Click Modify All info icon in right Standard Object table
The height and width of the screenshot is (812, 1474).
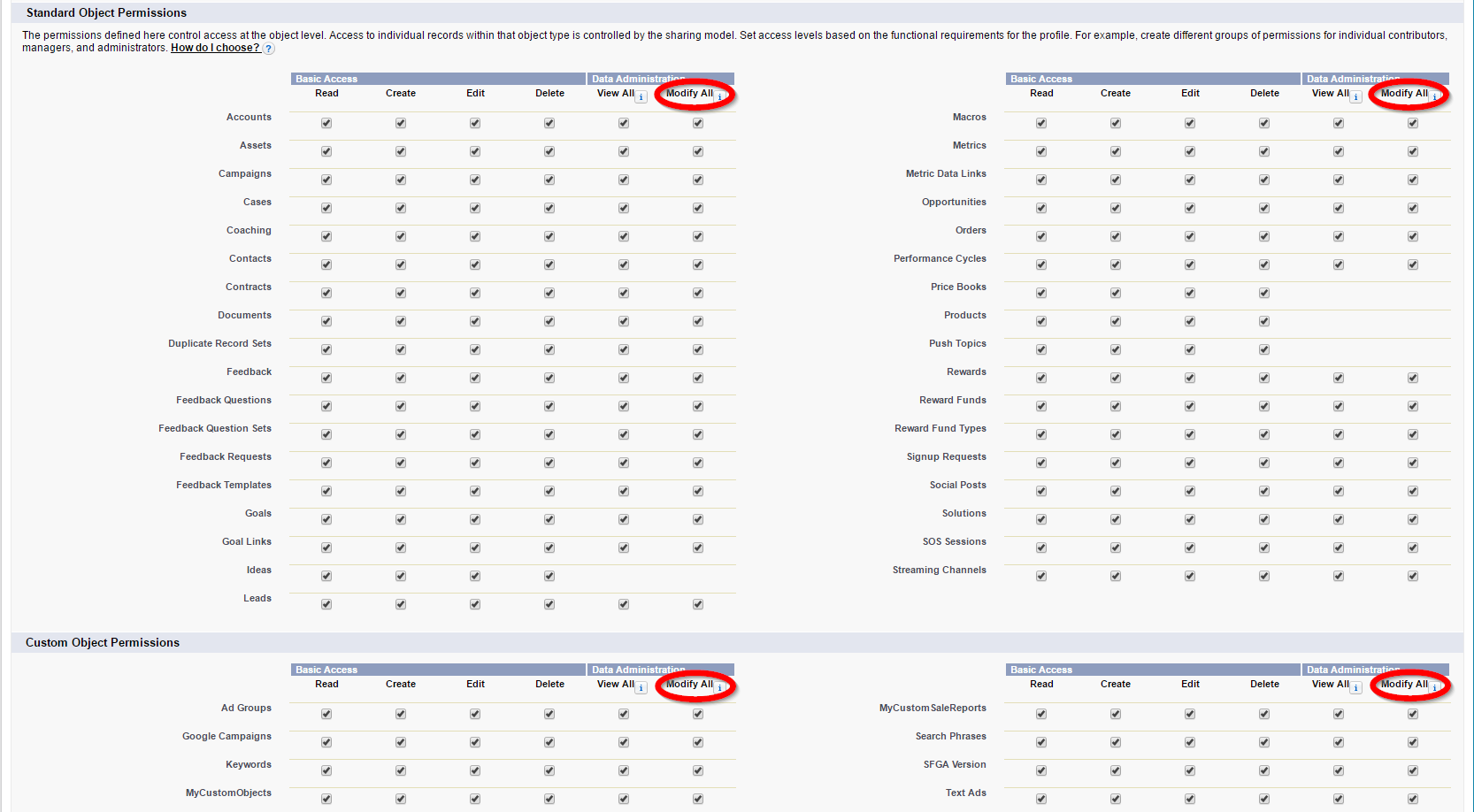pos(1435,96)
